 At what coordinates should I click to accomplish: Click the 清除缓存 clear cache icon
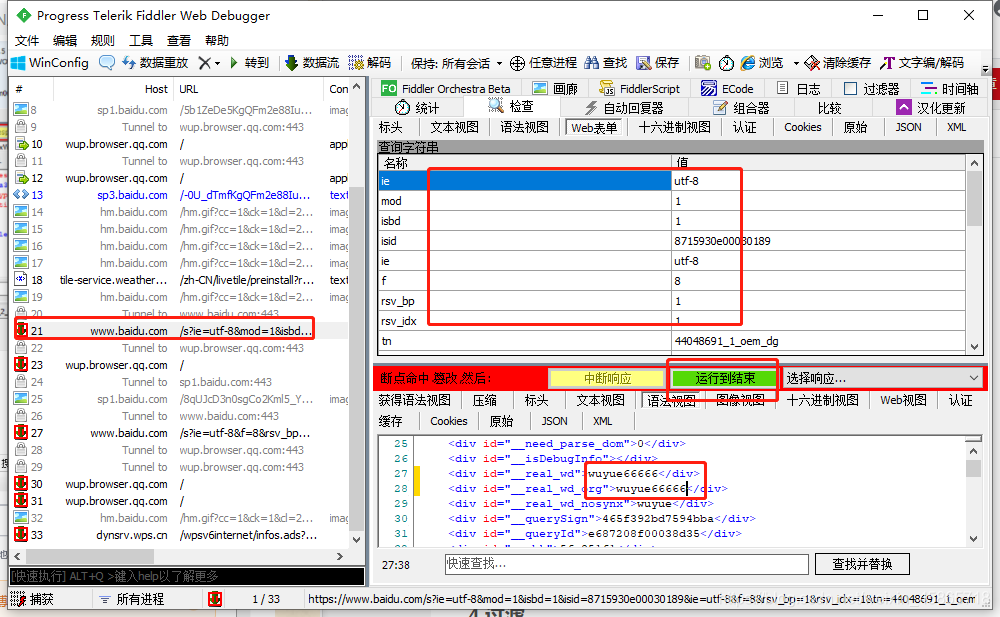pos(812,63)
